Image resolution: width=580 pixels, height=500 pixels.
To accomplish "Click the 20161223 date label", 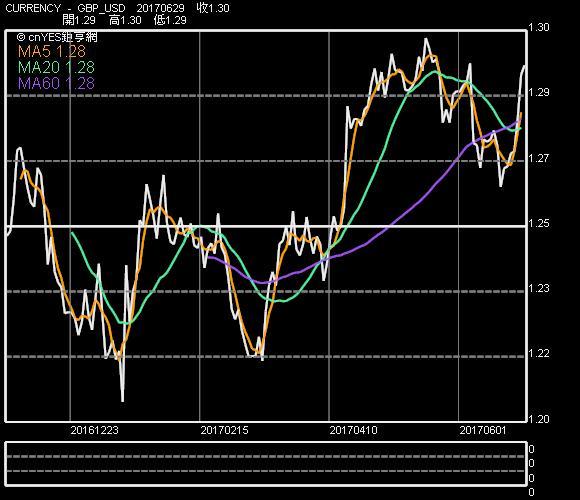I will [94, 430].
